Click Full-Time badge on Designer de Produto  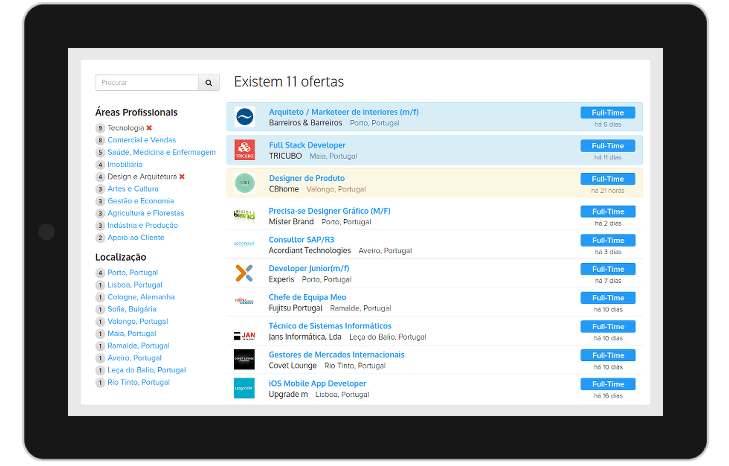608,179
